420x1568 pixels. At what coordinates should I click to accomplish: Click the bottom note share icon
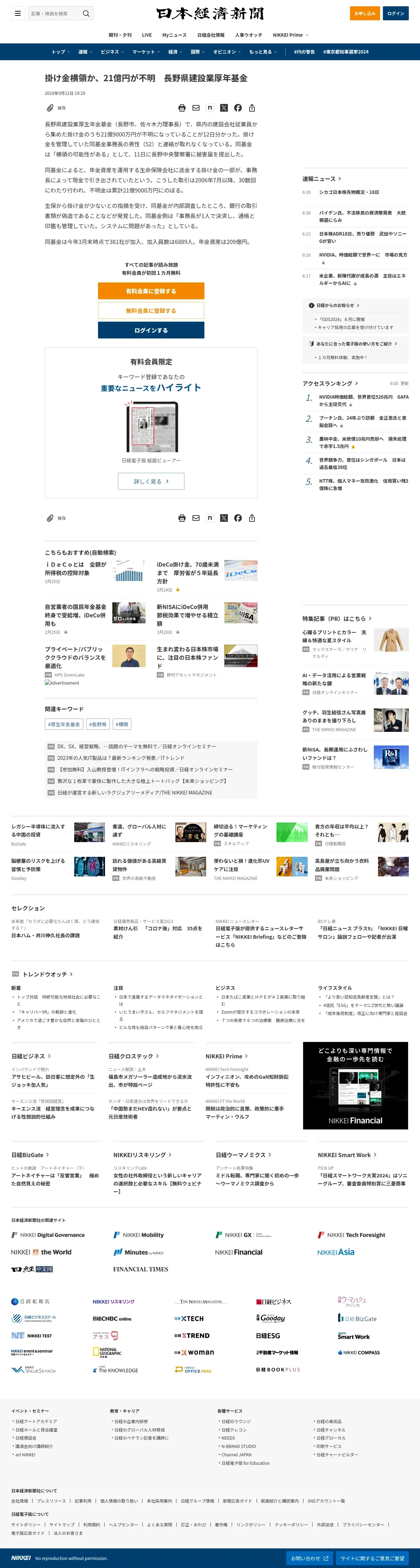tap(210, 518)
